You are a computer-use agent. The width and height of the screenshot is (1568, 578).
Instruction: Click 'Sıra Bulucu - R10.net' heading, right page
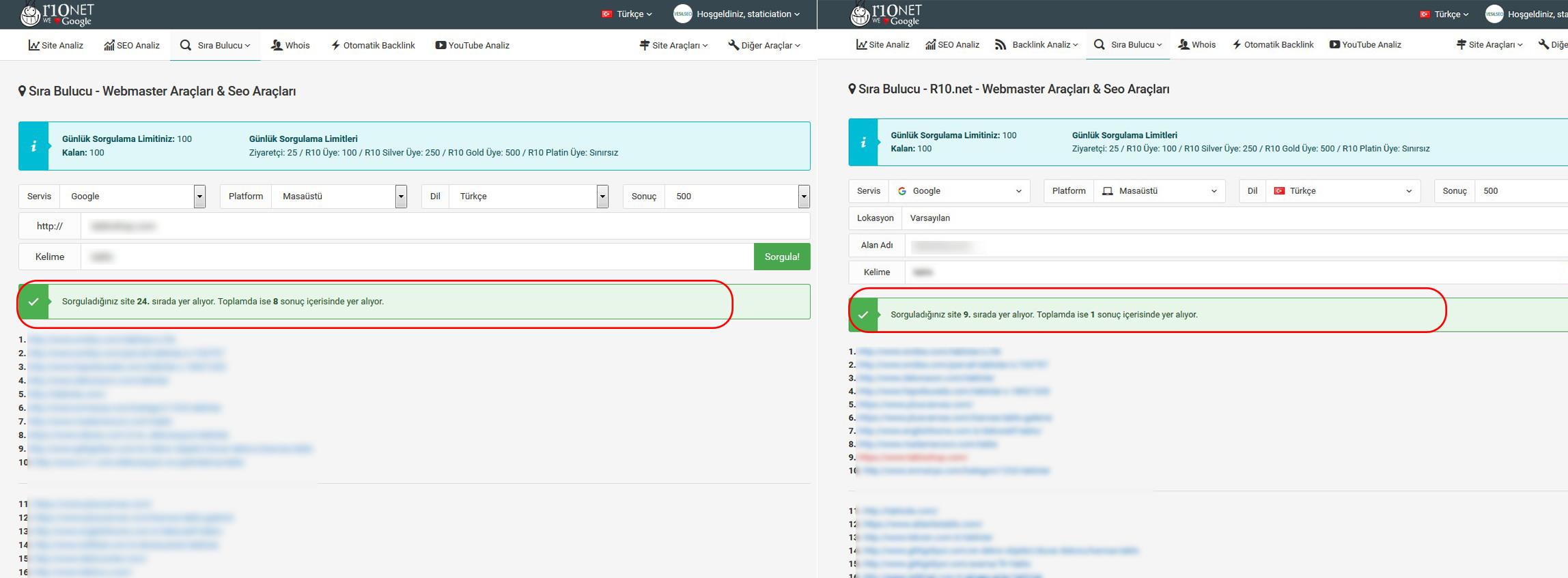[x=1013, y=89]
